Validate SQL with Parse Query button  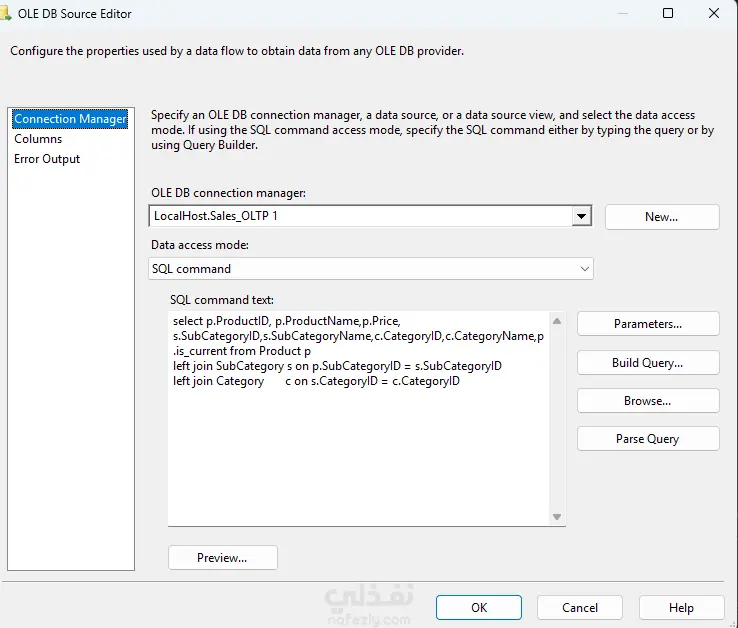pyautogui.click(x=648, y=439)
